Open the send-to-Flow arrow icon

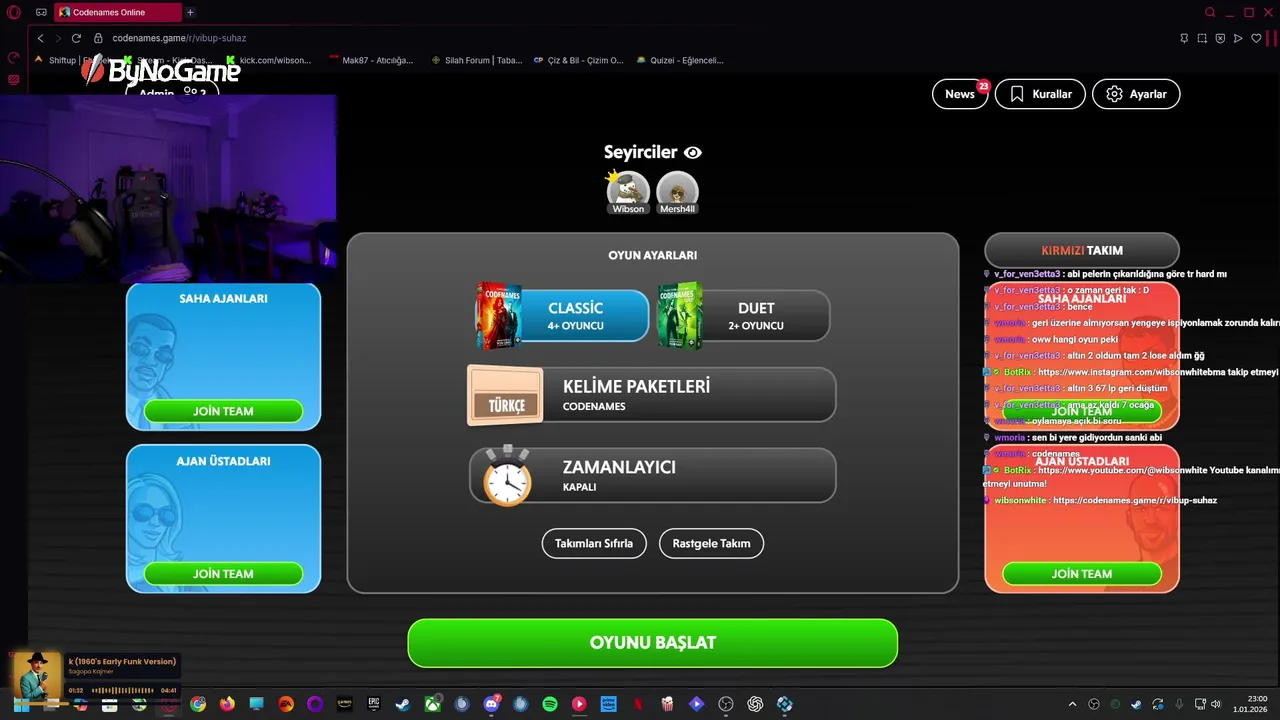tap(1238, 38)
